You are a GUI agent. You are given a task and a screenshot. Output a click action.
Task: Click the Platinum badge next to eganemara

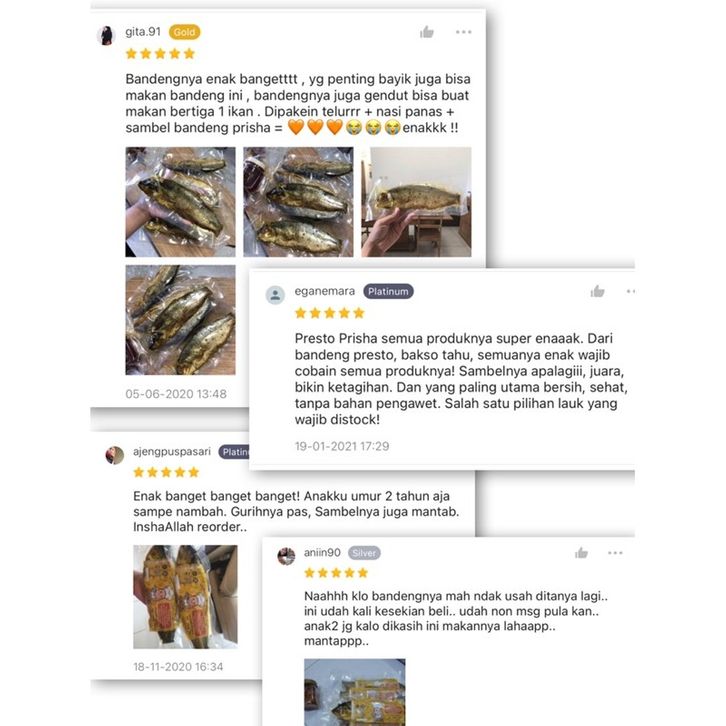click(x=388, y=291)
